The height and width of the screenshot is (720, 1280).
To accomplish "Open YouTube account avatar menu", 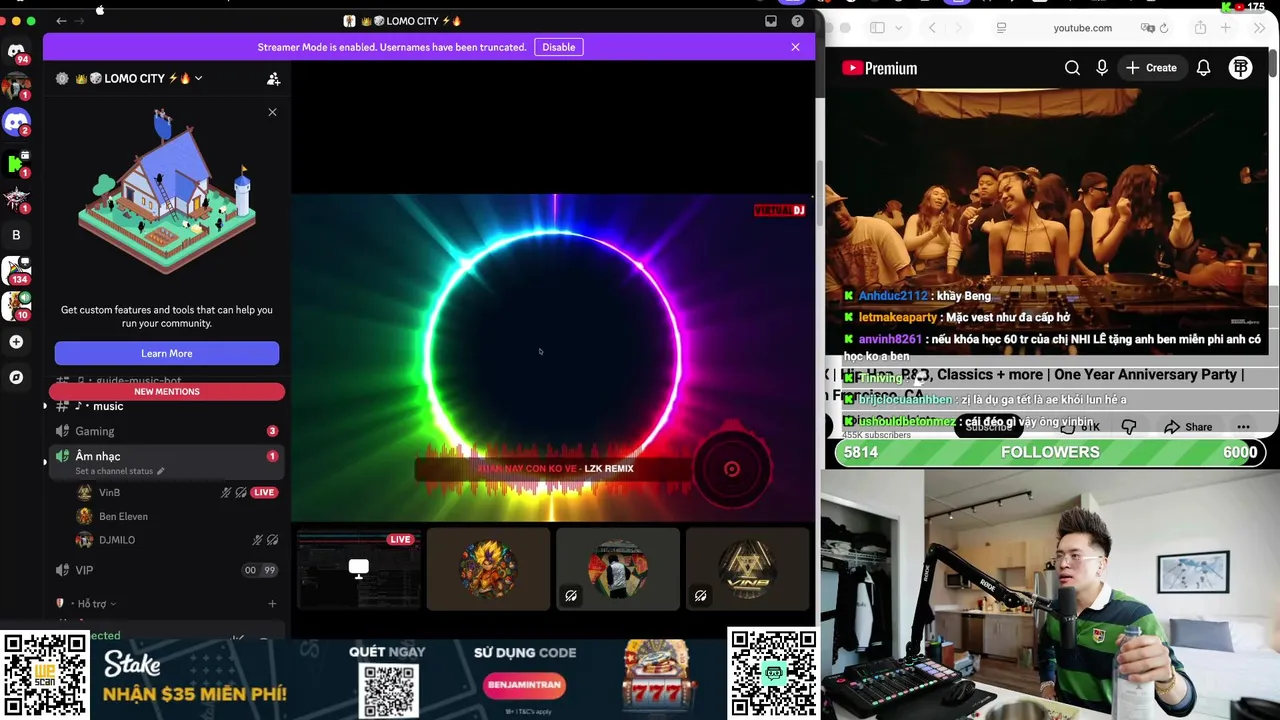I will (1240, 68).
